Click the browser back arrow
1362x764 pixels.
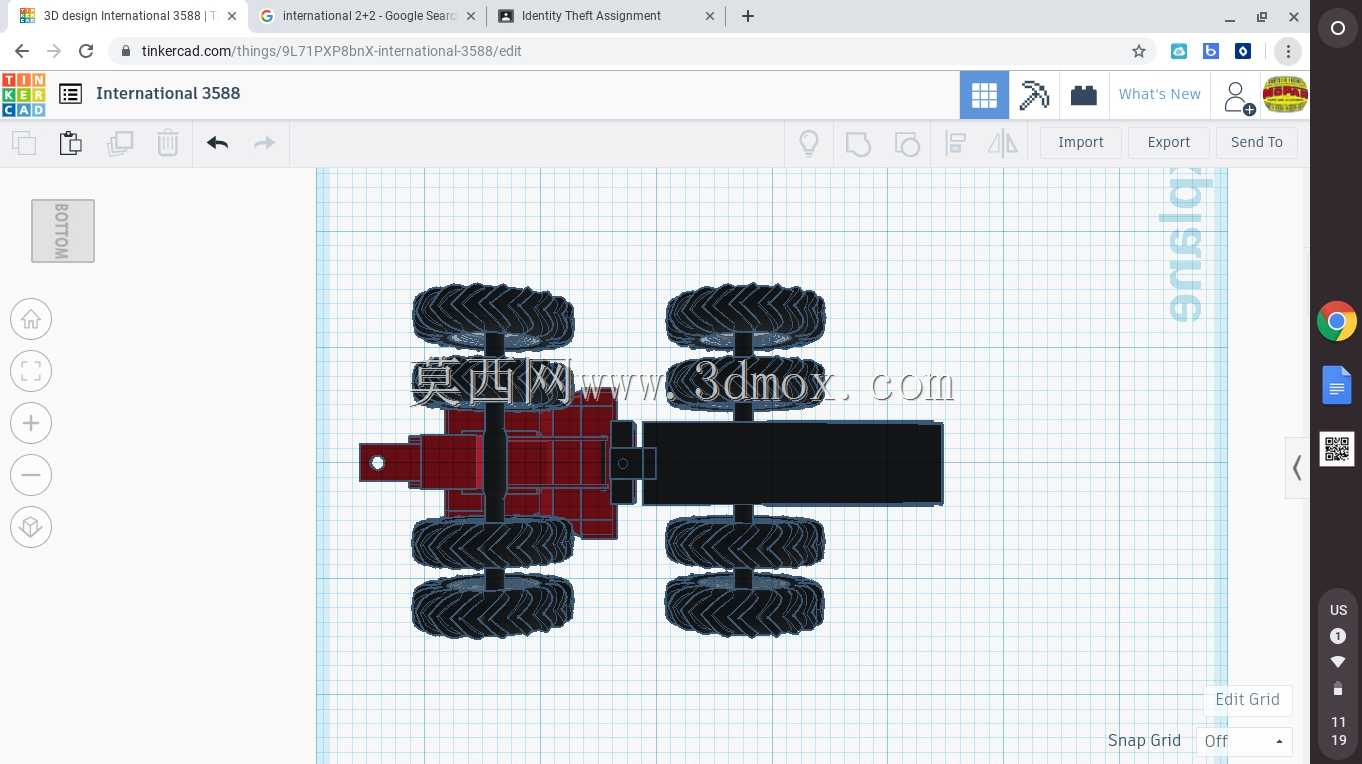pyautogui.click(x=22, y=51)
